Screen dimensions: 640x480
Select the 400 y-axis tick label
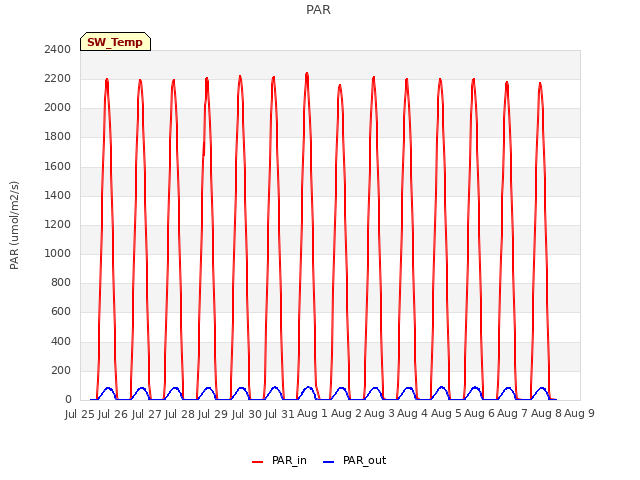[61, 341]
